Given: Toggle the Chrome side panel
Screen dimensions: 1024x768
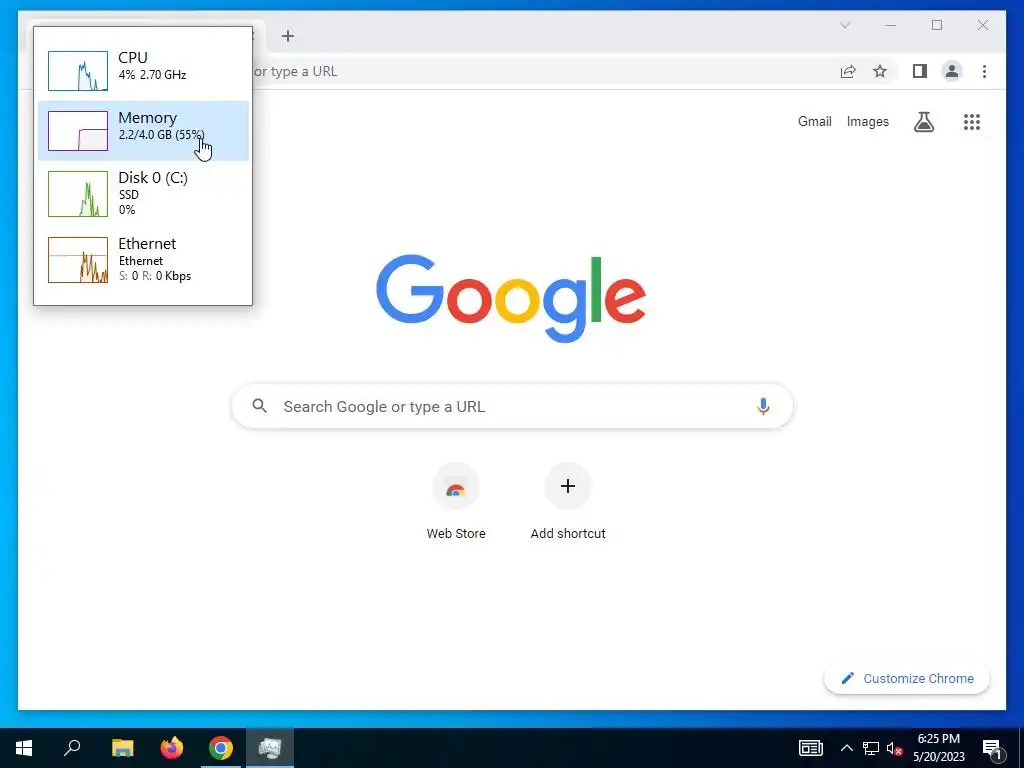Looking at the screenshot, I should (x=920, y=71).
